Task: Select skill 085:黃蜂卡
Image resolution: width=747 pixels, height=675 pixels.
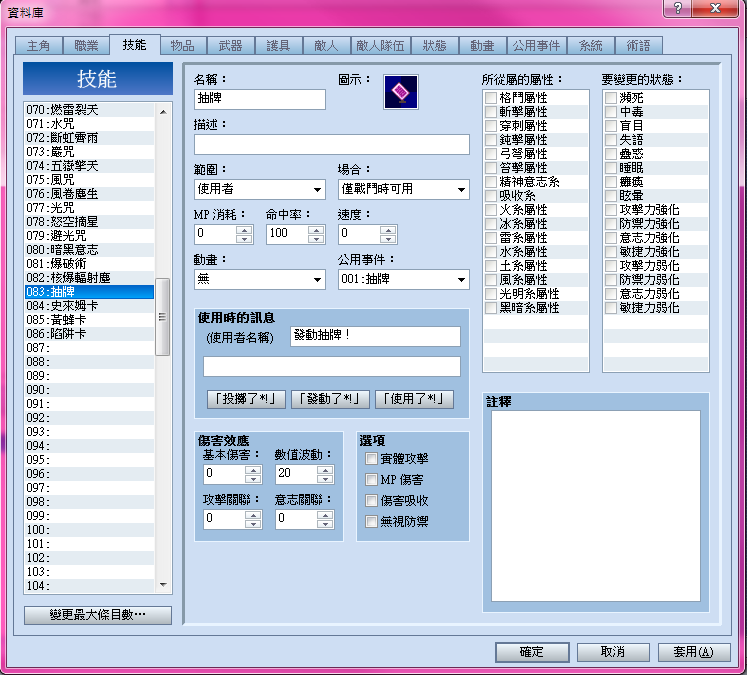Action: tap(90, 320)
